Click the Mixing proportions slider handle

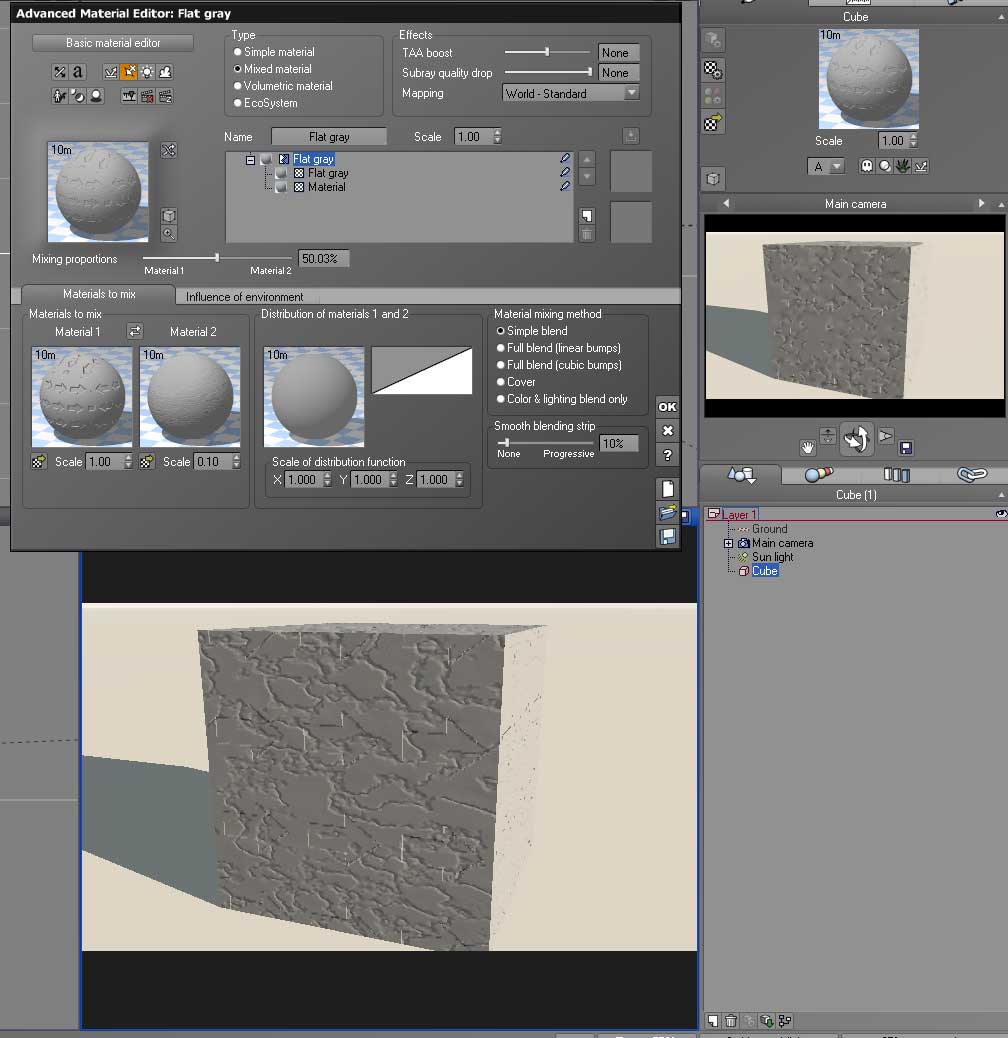pyautogui.click(x=217, y=258)
